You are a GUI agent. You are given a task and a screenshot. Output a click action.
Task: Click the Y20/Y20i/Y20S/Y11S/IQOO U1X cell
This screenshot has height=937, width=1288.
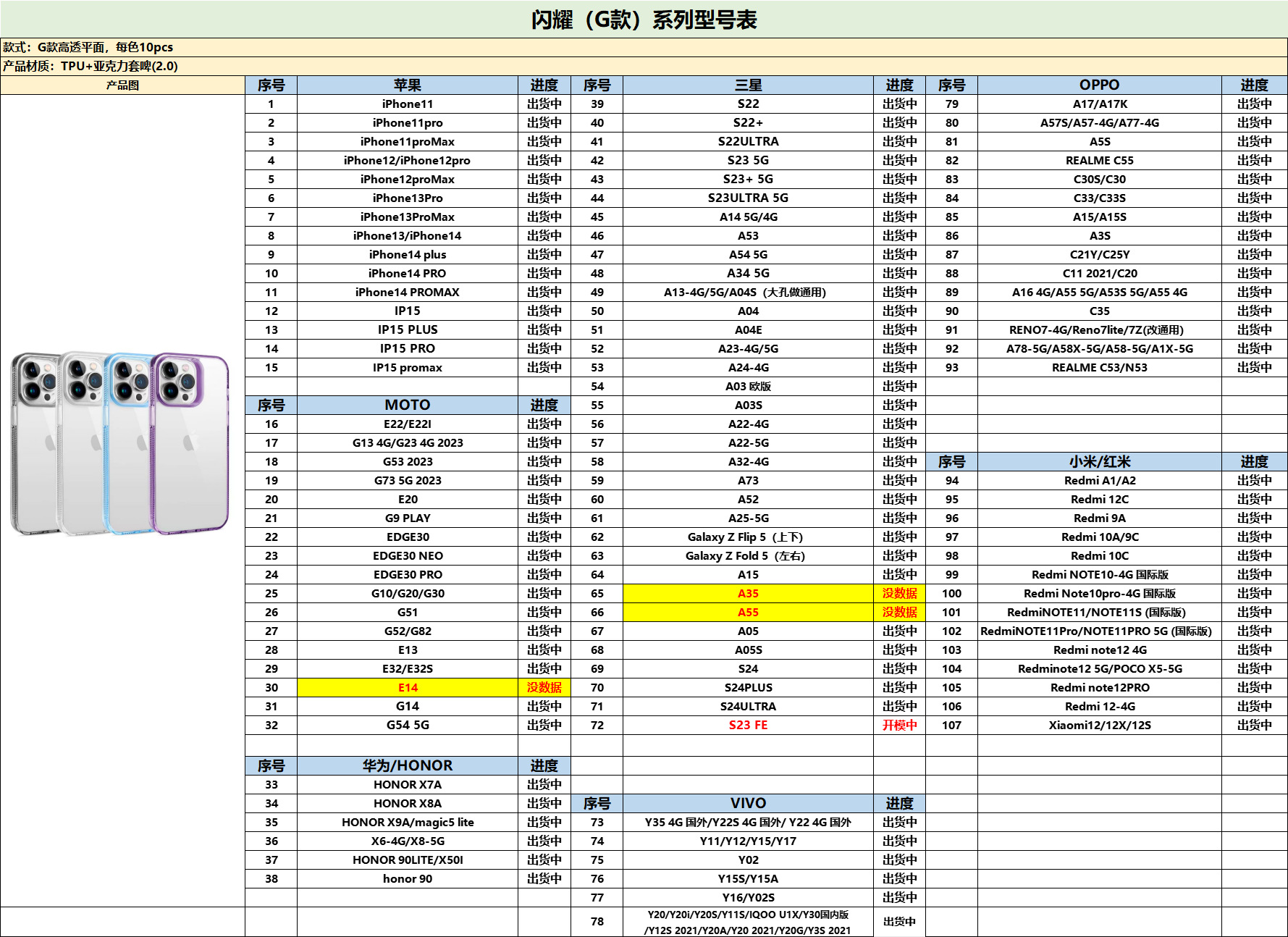coord(748,922)
